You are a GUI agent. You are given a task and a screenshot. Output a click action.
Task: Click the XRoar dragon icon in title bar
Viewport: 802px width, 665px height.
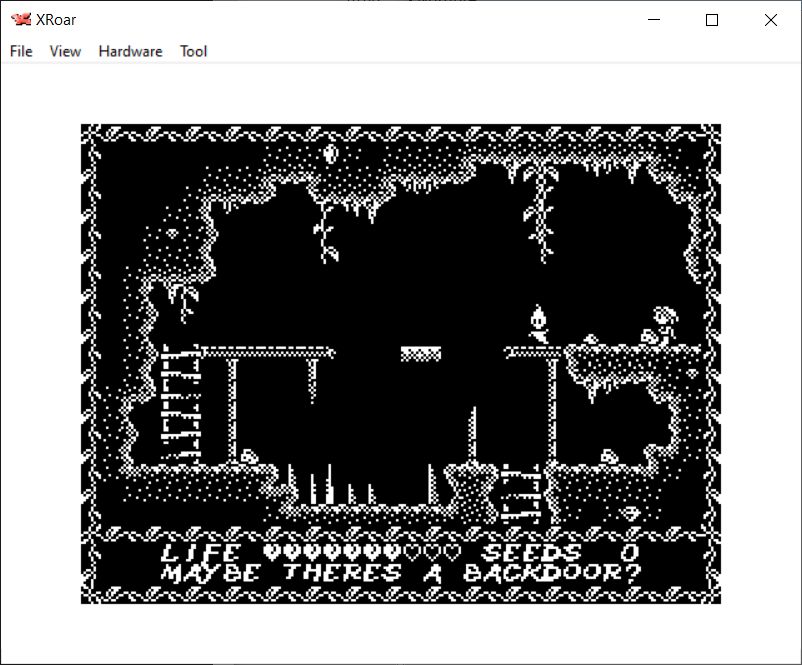20,20
